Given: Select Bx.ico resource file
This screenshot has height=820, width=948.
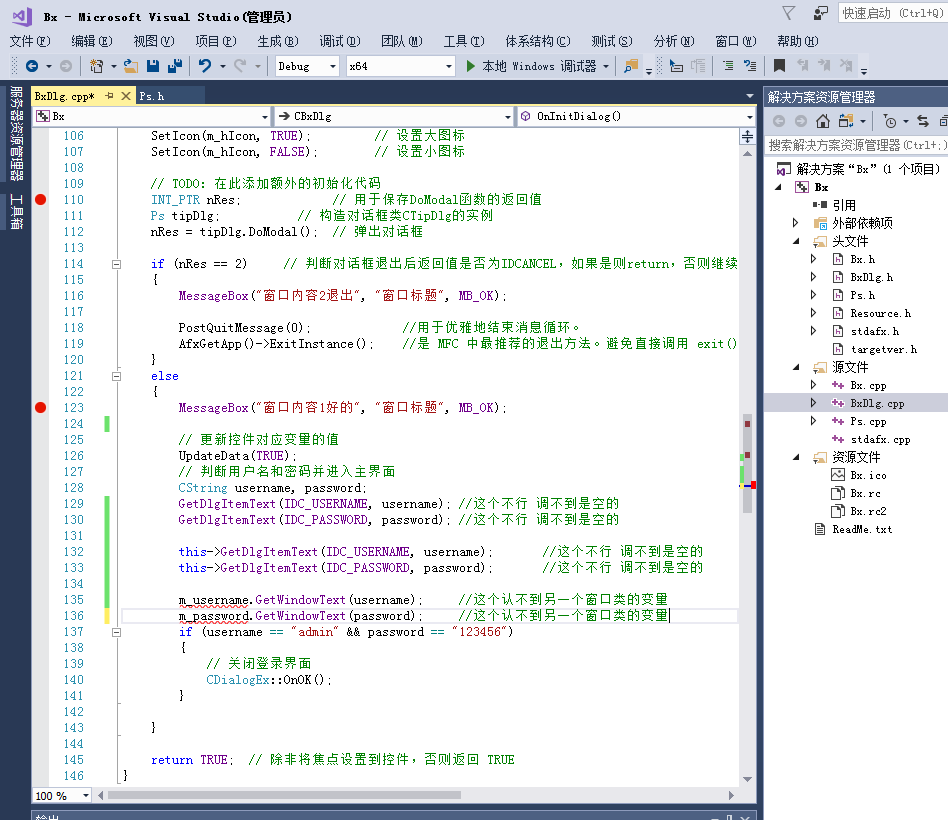Looking at the screenshot, I should [x=868, y=475].
